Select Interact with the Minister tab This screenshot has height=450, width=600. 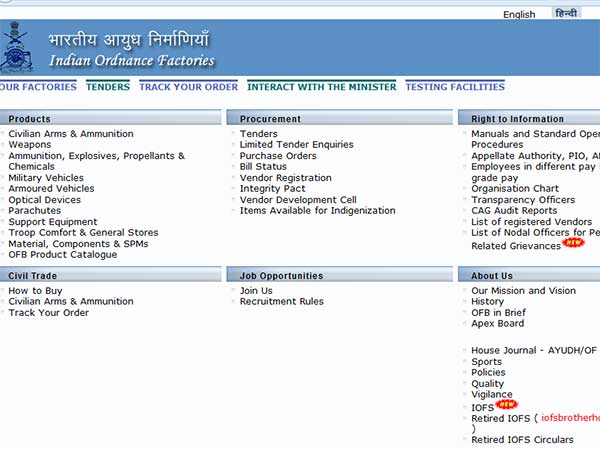pos(321,87)
